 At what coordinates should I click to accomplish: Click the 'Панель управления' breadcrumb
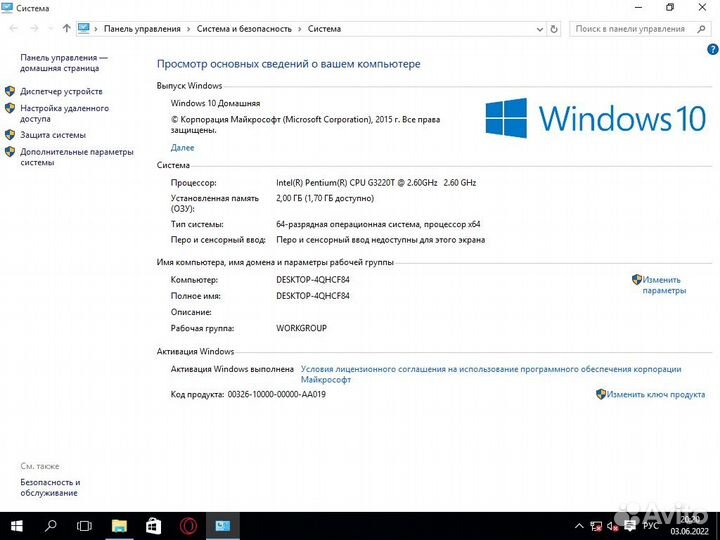pyautogui.click(x=142, y=29)
